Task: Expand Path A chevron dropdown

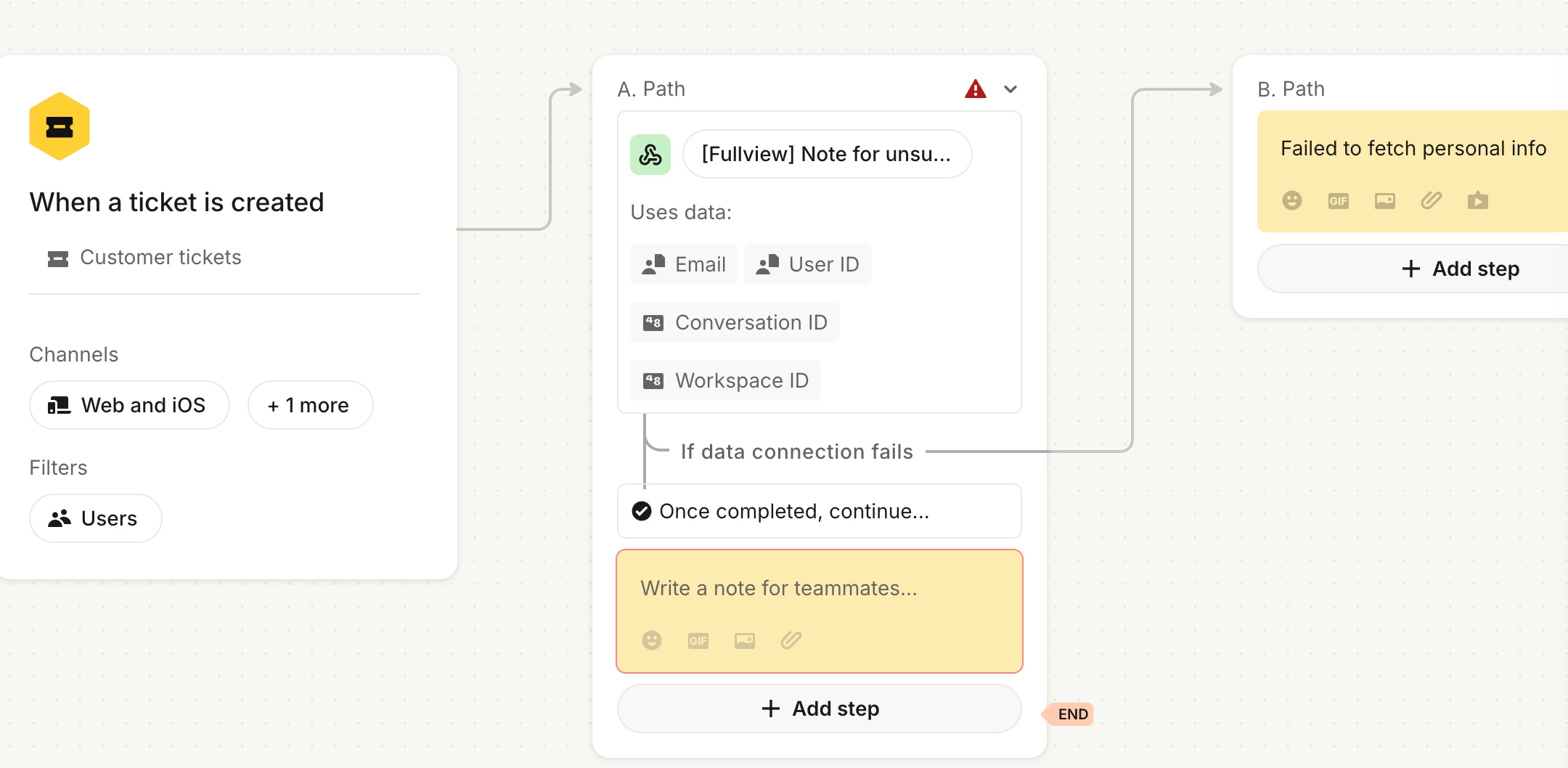Action: [x=1010, y=89]
